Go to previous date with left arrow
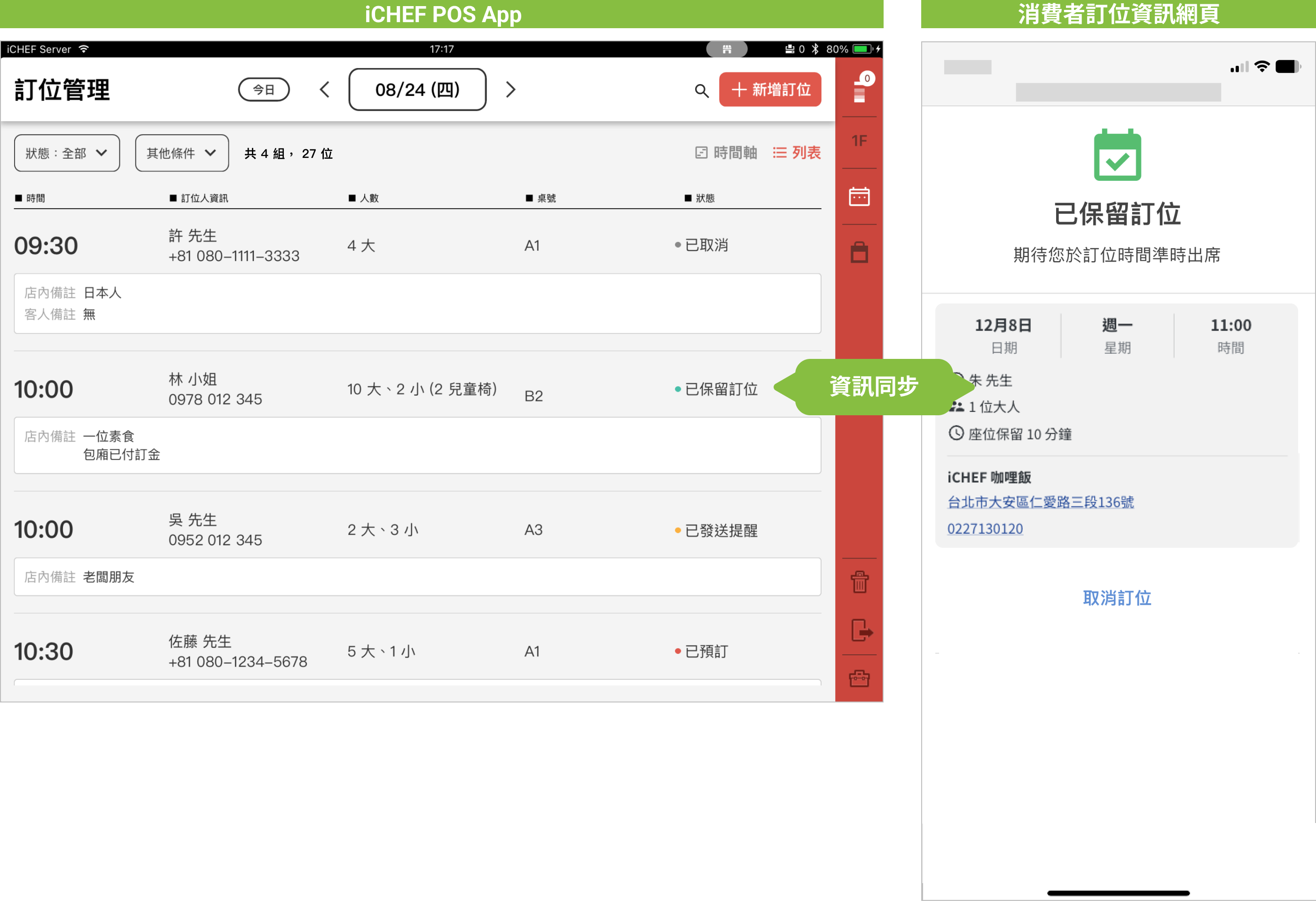1316x901 pixels. click(324, 89)
